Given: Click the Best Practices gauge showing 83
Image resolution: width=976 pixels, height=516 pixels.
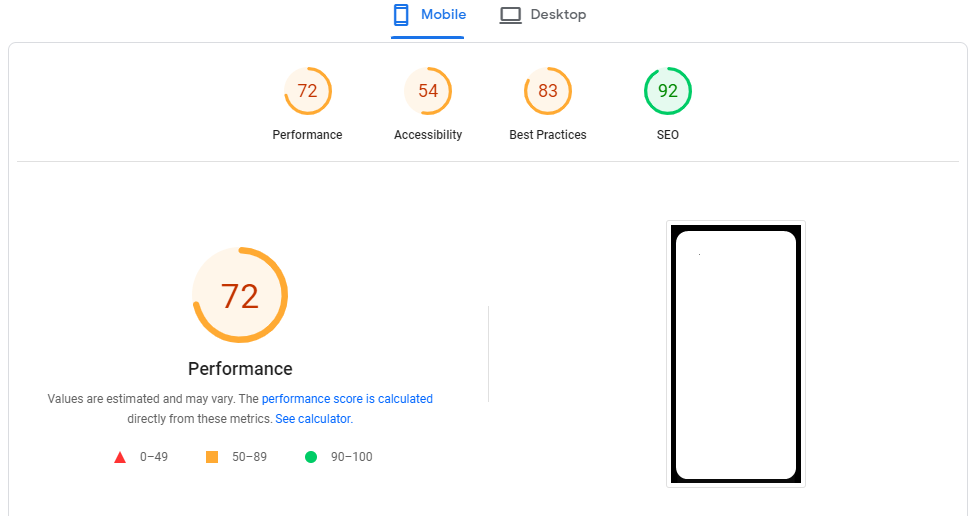Looking at the screenshot, I should point(548,91).
